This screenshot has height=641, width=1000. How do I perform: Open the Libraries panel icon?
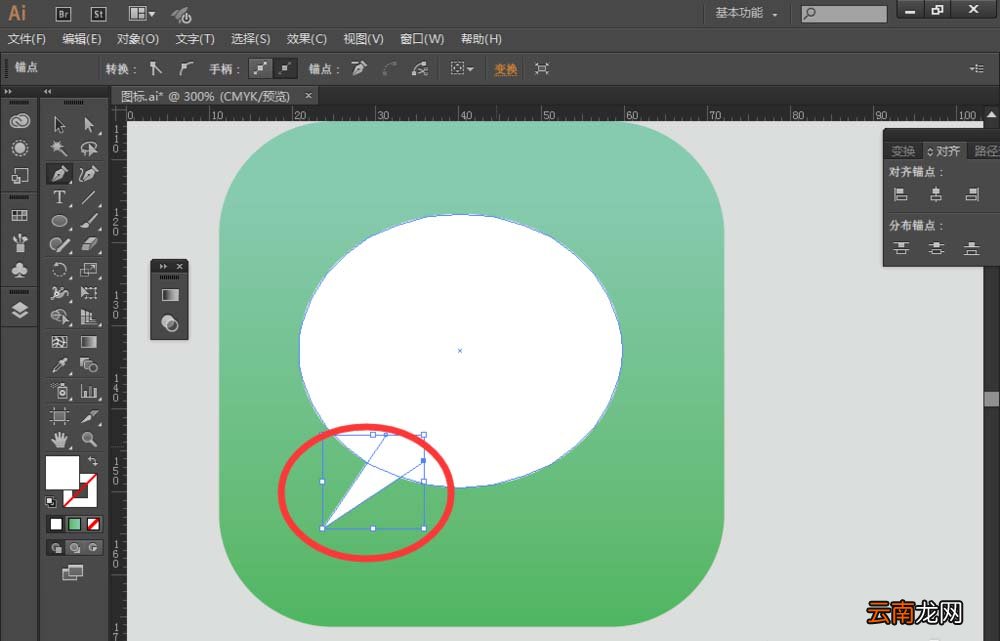pyautogui.click(x=20, y=121)
